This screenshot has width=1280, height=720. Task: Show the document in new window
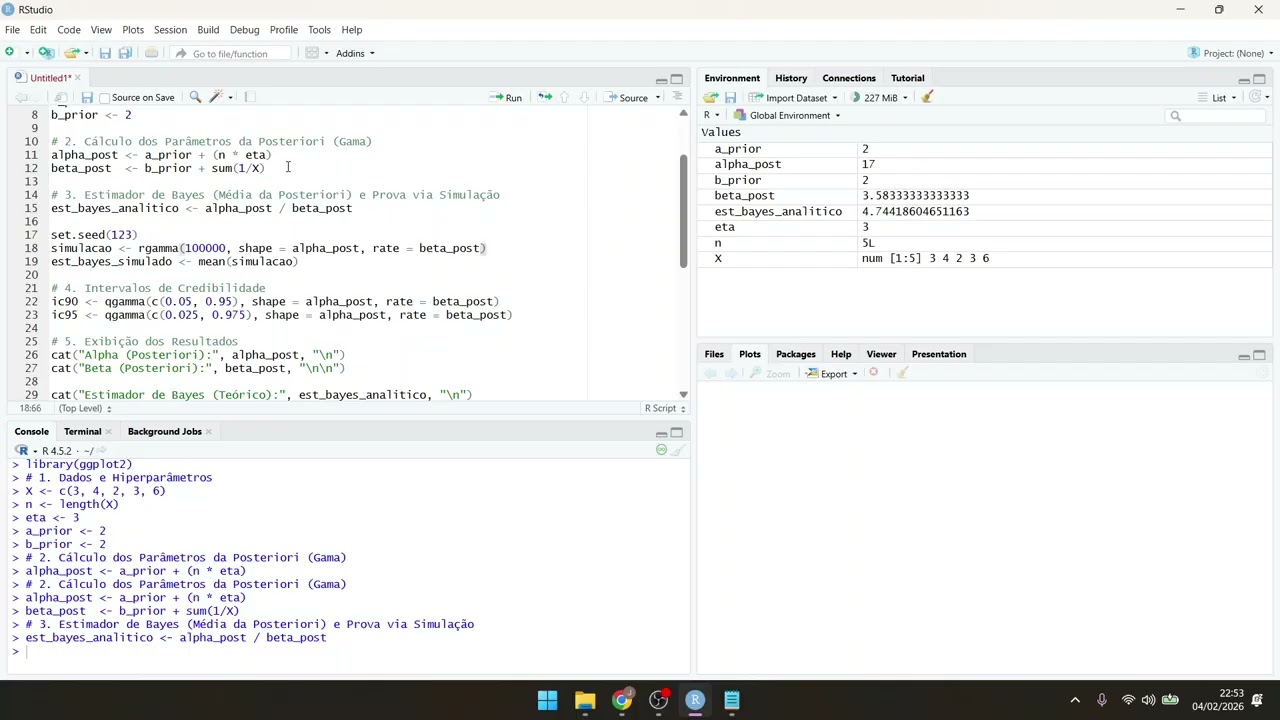pos(61,97)
